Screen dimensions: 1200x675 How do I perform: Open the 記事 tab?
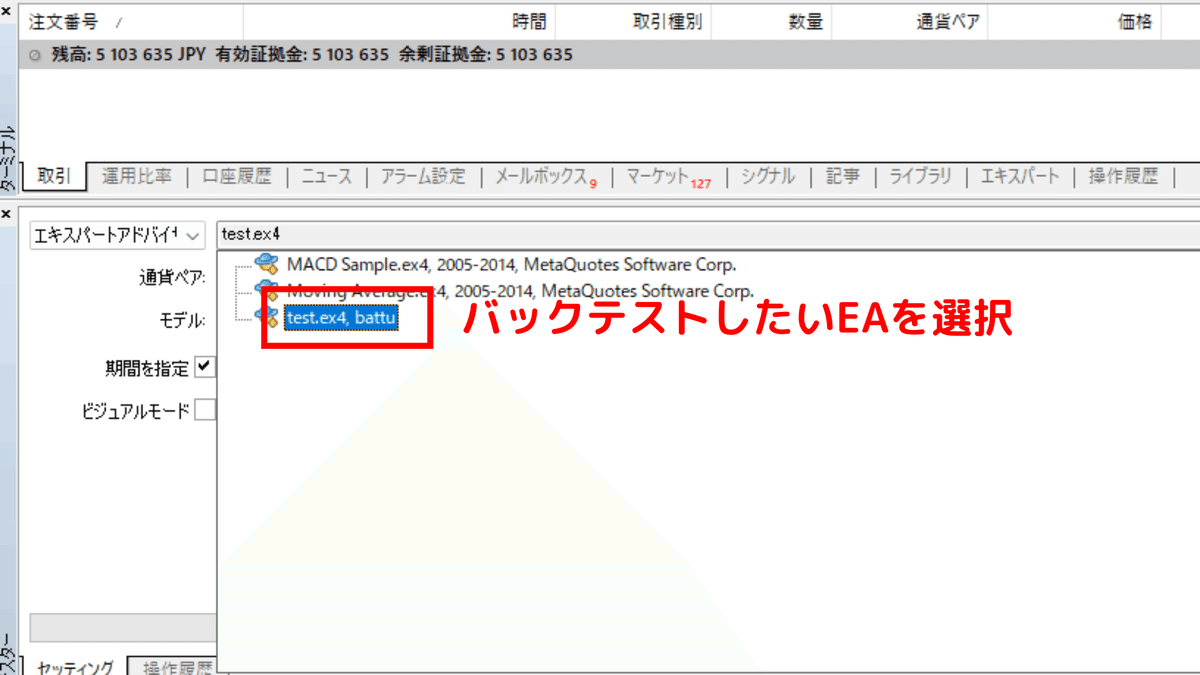click(842, 176)
